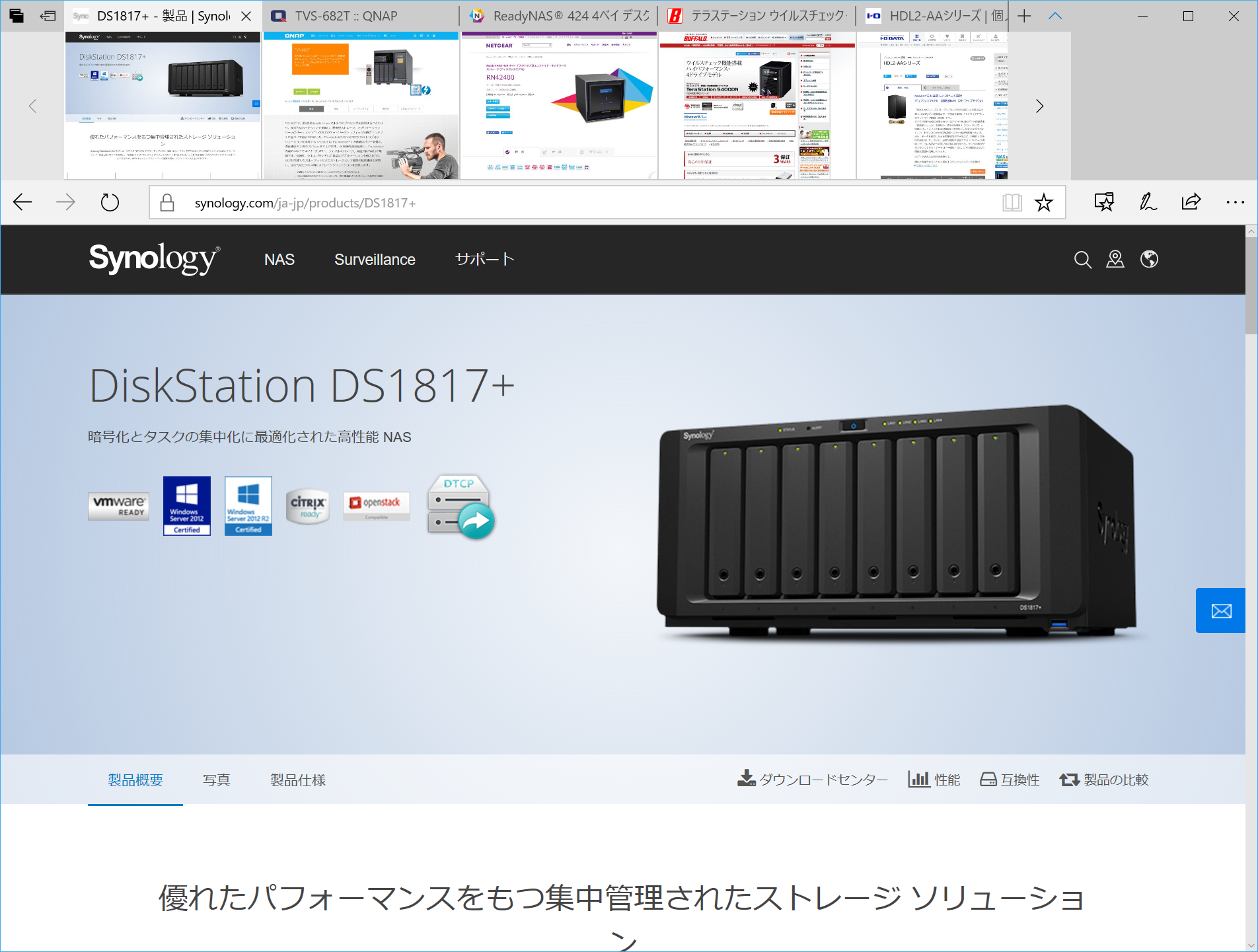Screen dimensions: 1258x952
Task: Share this page using the share icon
Action: (1190, 202)
